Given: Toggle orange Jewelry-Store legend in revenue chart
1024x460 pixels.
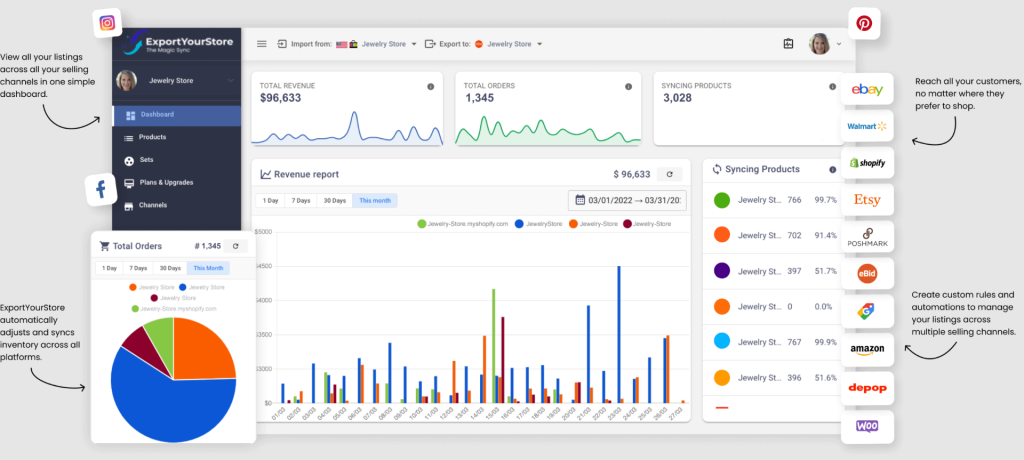Looking at the screenshot, I should [593, 224].
